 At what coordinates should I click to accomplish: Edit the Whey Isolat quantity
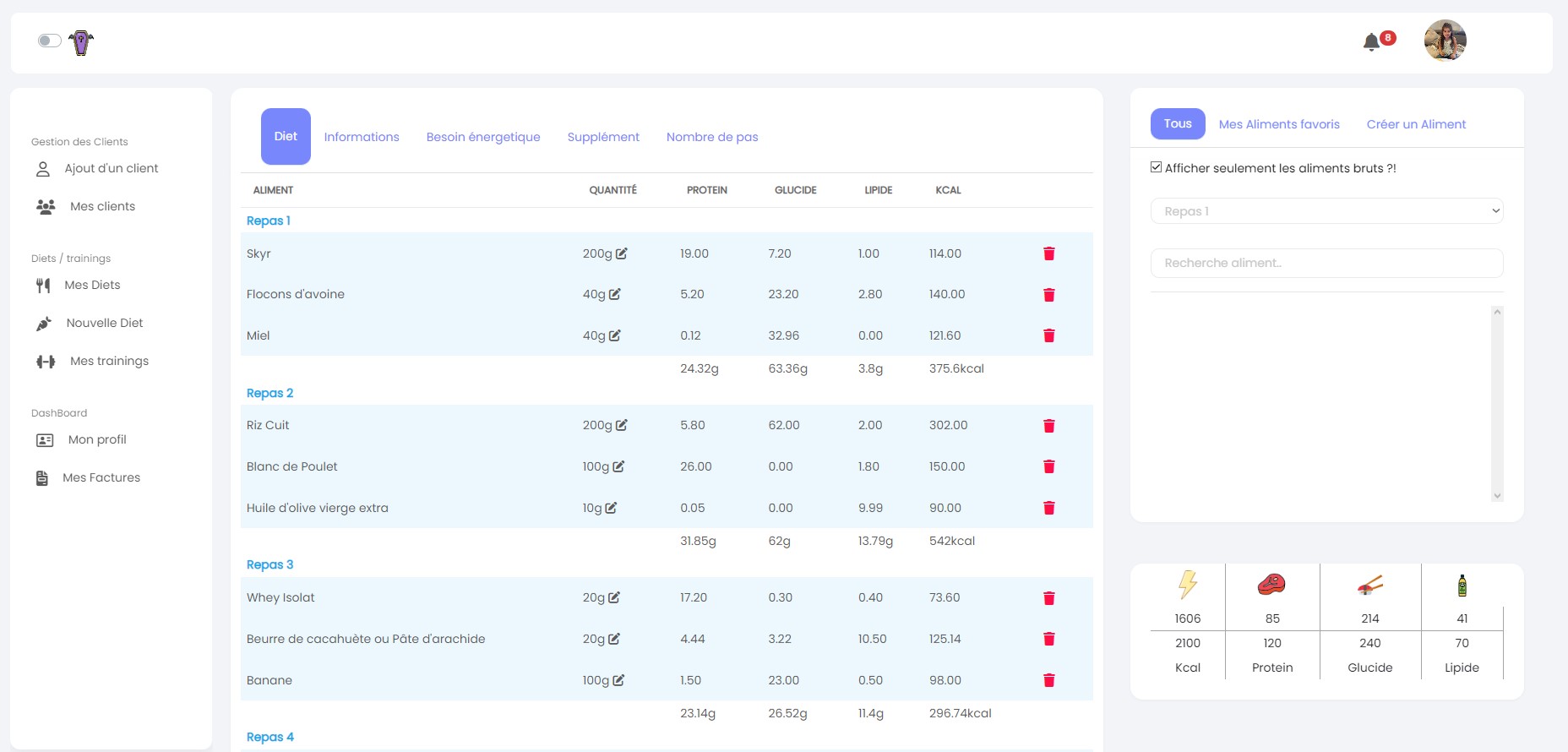pos(614,597)
